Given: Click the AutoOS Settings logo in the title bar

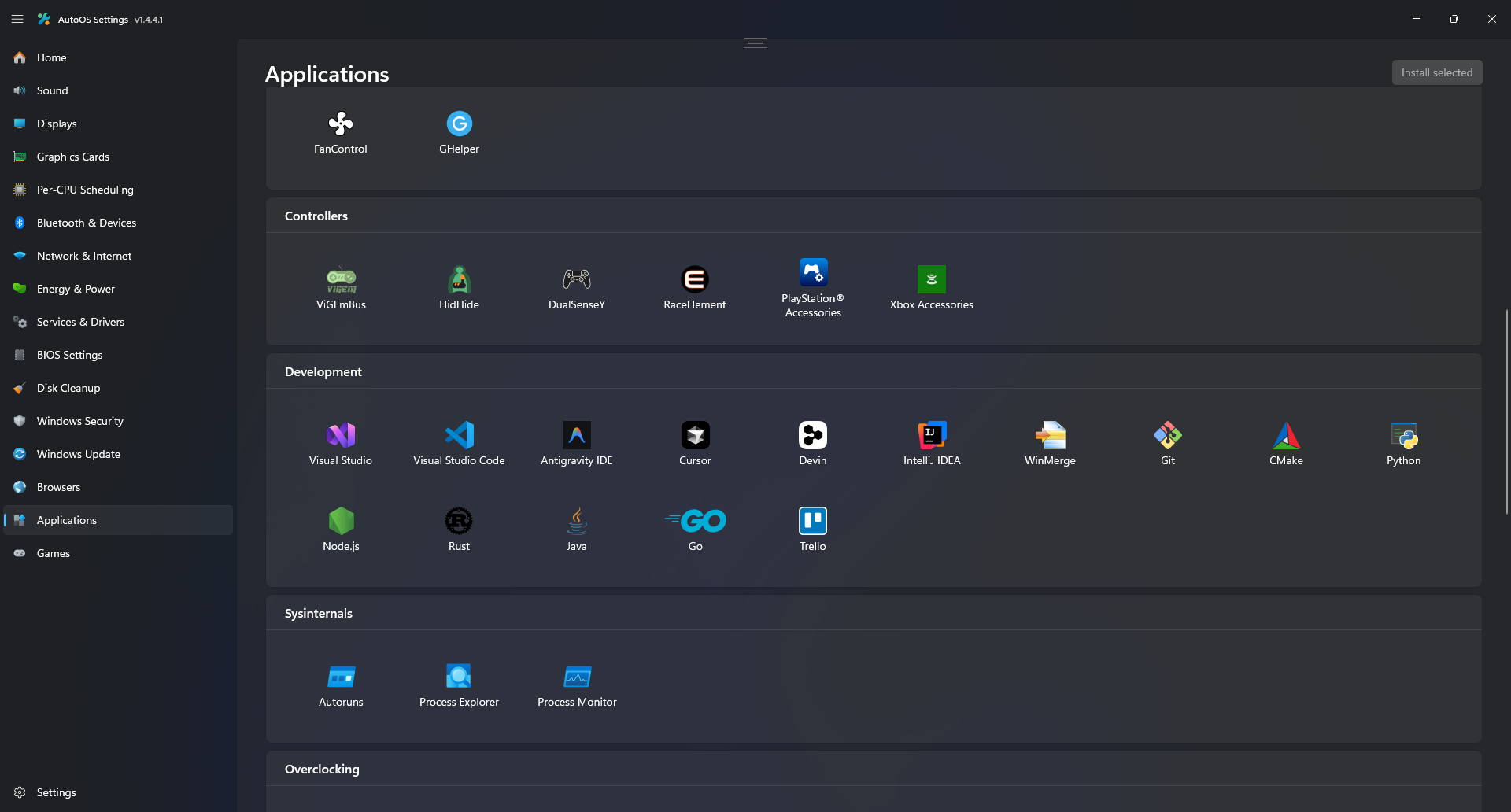Looking at the screenshot, I should tap(44, 19).
